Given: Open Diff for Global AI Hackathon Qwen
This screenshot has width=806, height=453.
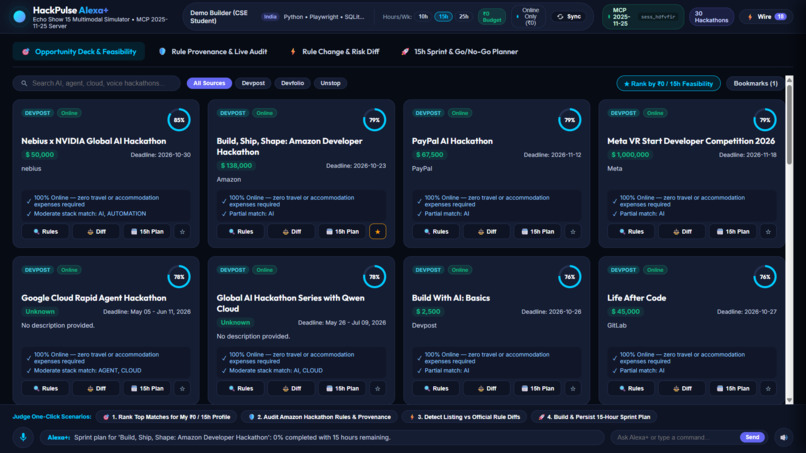Looking at the screenshot, I should point(291,388).
